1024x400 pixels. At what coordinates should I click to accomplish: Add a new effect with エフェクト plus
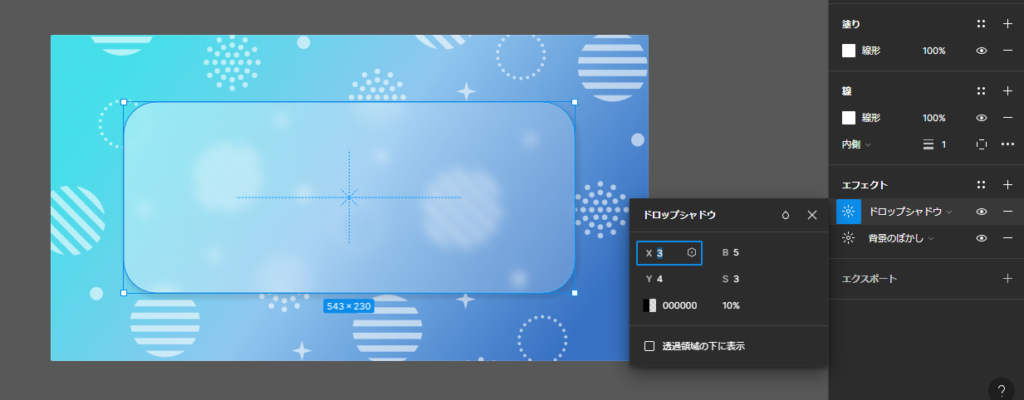click(1008, 185)
